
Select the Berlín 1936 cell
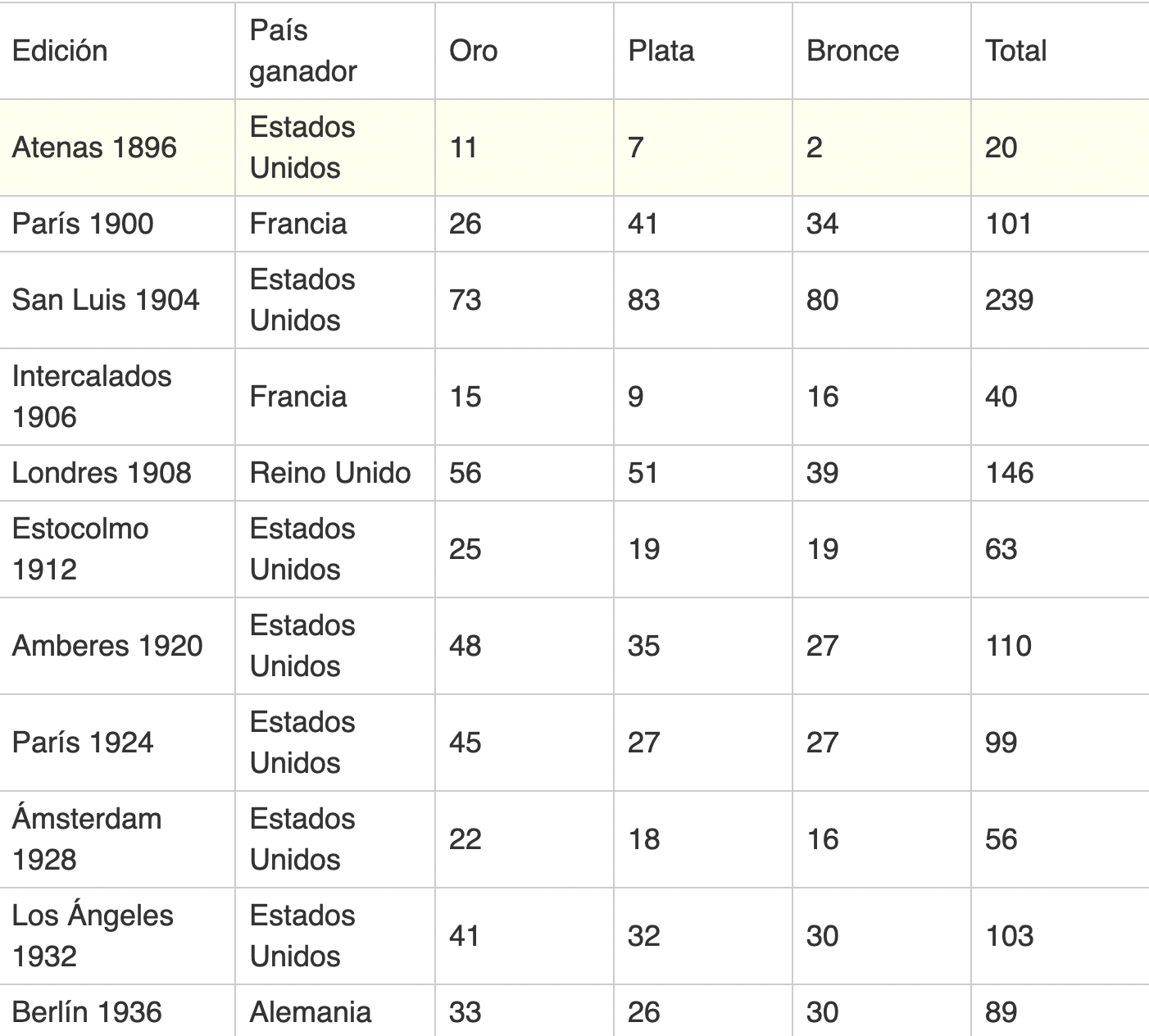117,1011
